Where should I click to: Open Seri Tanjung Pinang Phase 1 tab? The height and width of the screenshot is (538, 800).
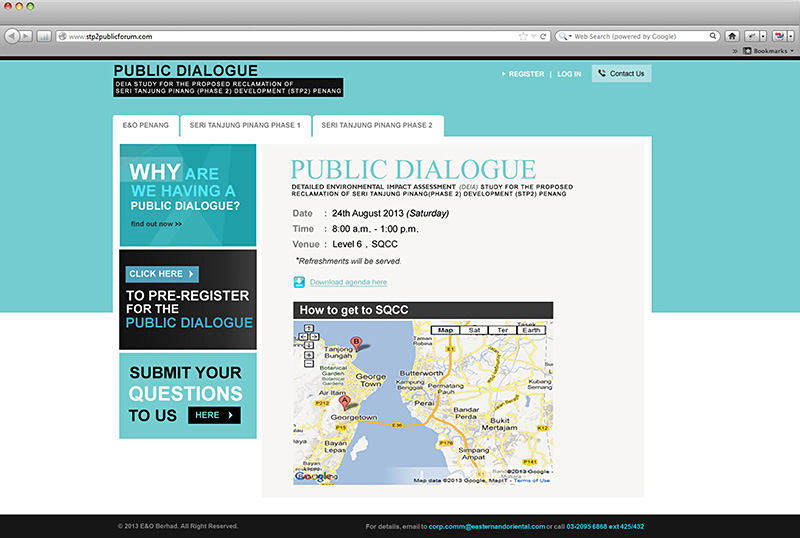[x=245, y=126]
